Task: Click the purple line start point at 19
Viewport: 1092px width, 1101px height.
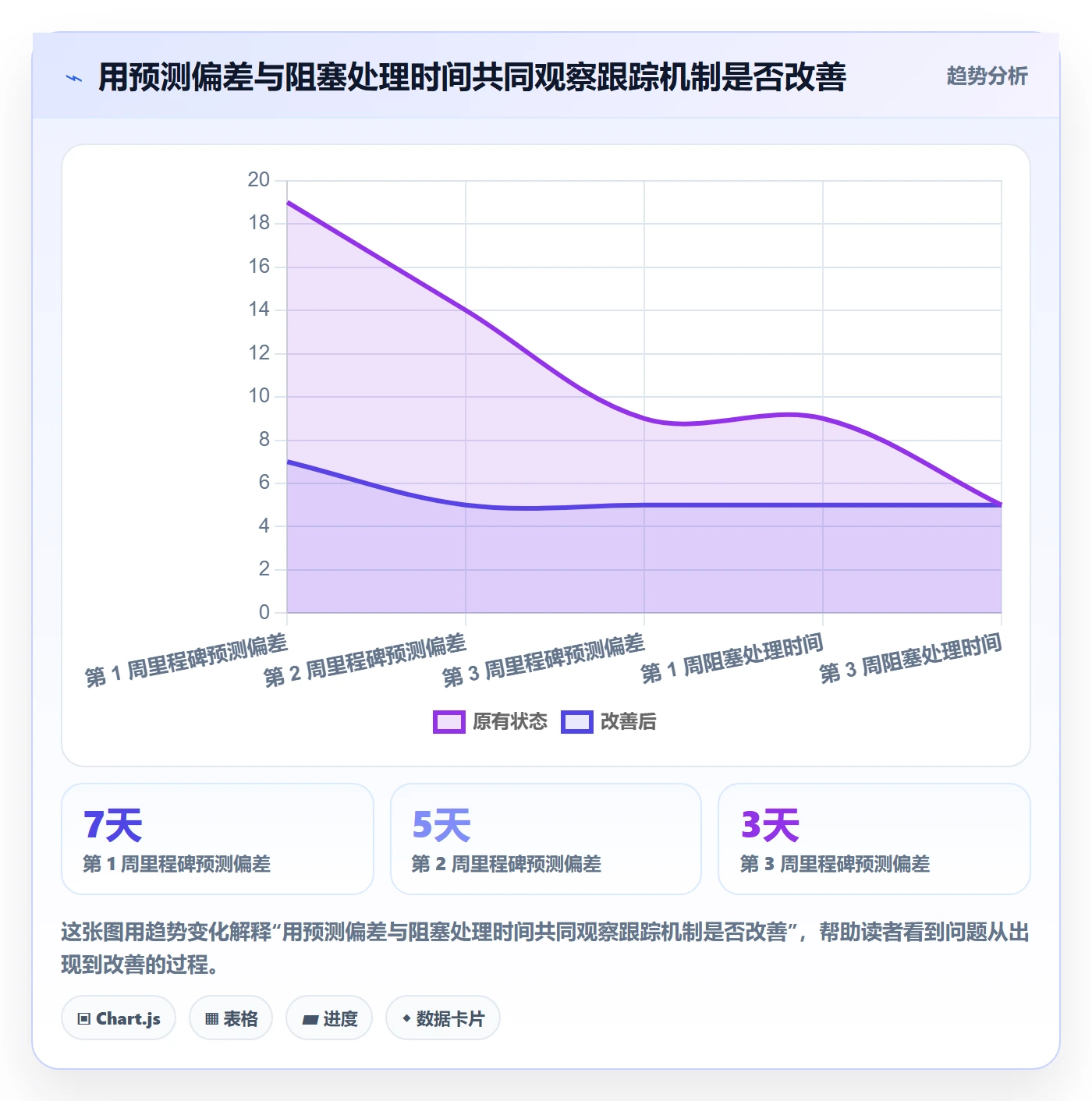Action: tap(287, 202)
